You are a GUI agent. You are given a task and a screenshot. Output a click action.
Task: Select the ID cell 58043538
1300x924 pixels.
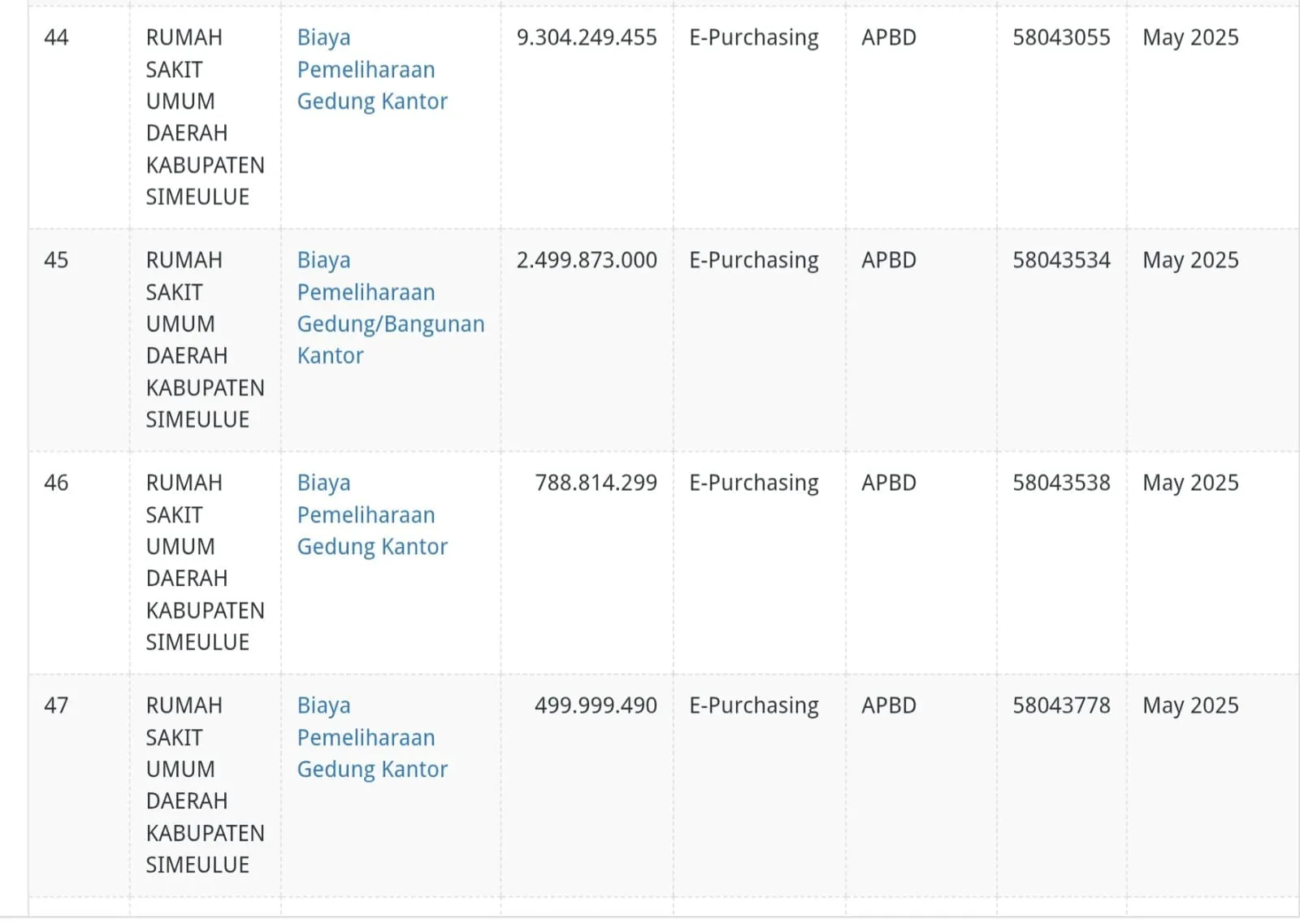[1061, 484]
